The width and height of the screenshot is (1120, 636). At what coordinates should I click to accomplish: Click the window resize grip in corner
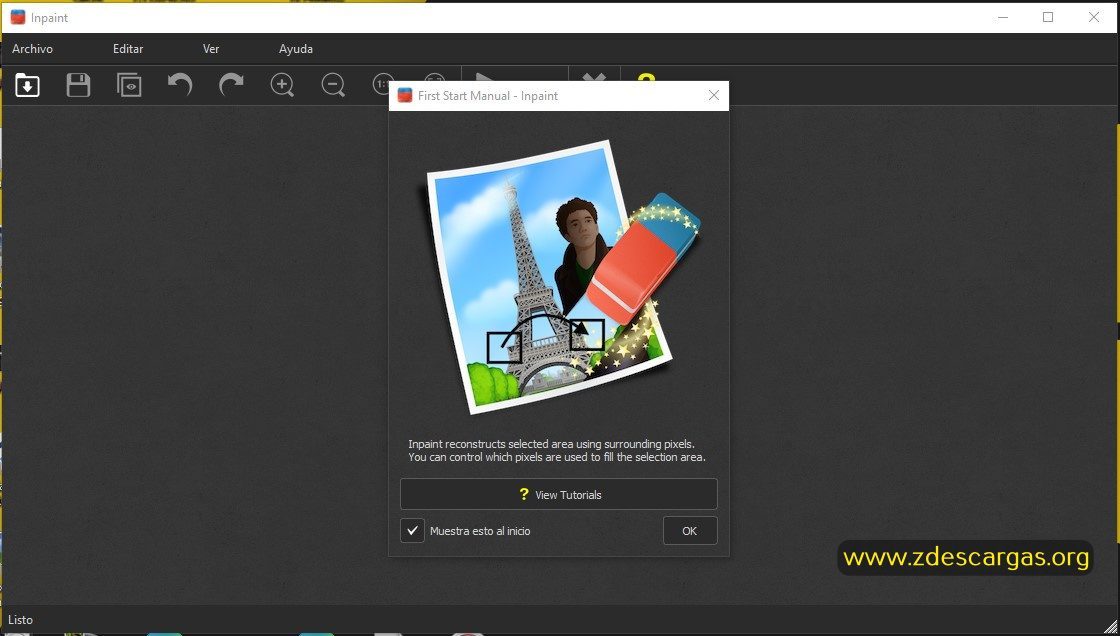(x=1111, y=627)
